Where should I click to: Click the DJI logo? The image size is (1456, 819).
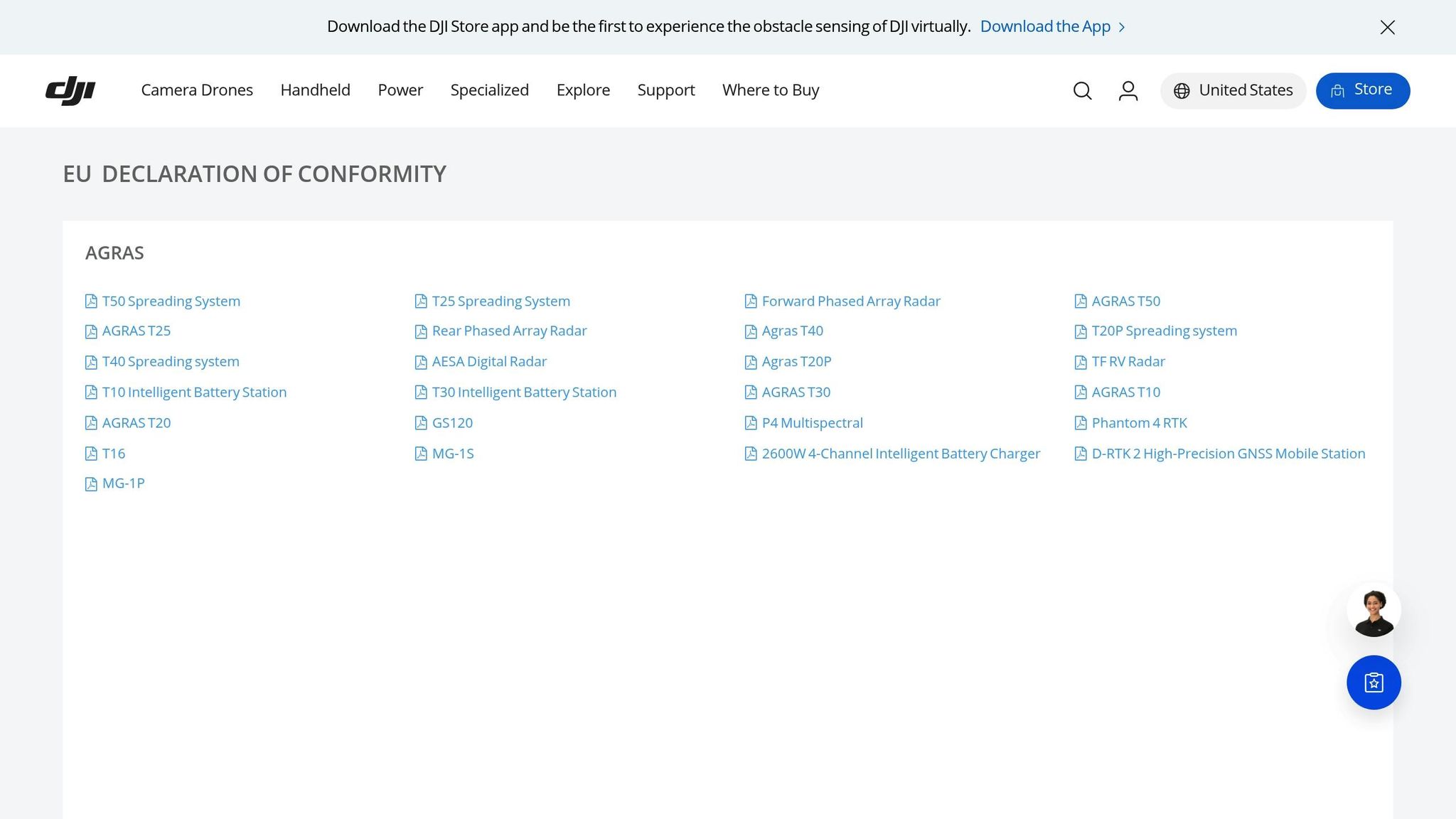70,90
